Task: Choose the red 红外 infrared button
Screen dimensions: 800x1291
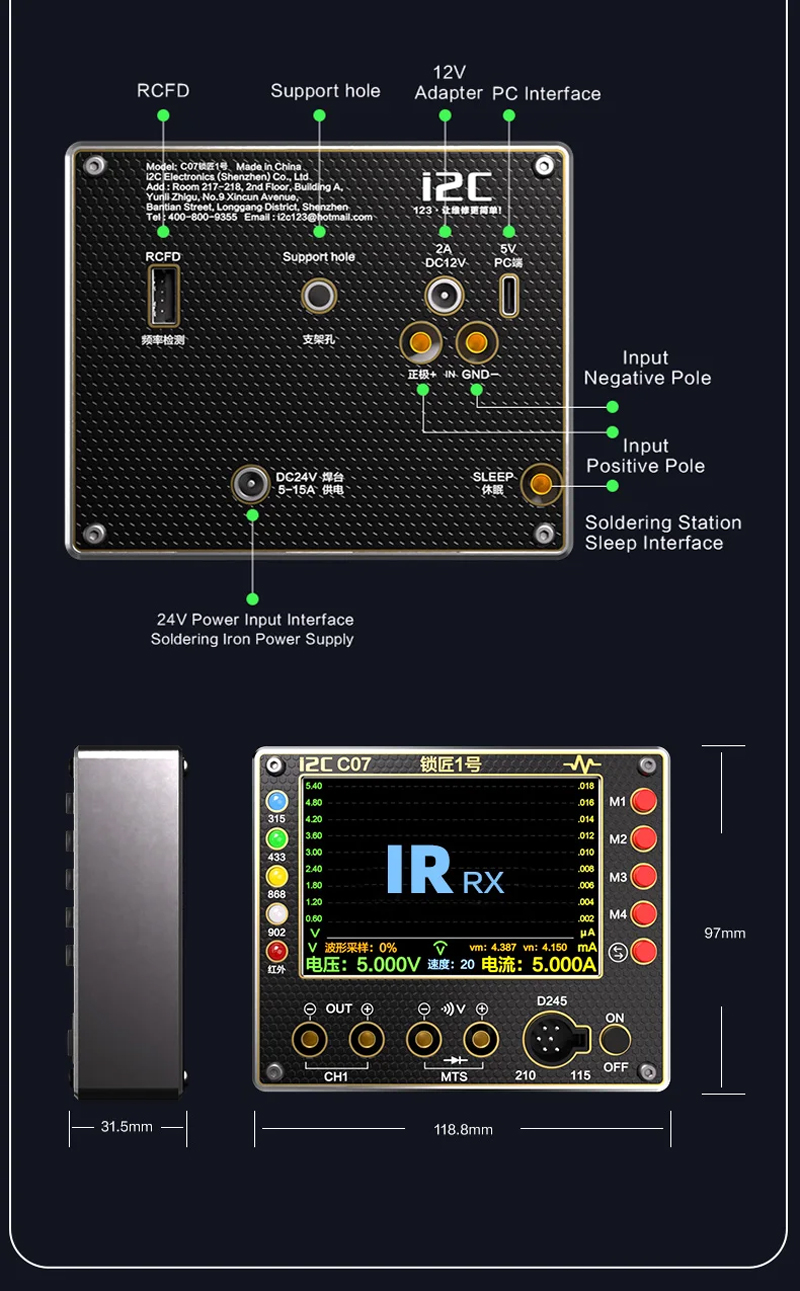Action: pos(276,952)
